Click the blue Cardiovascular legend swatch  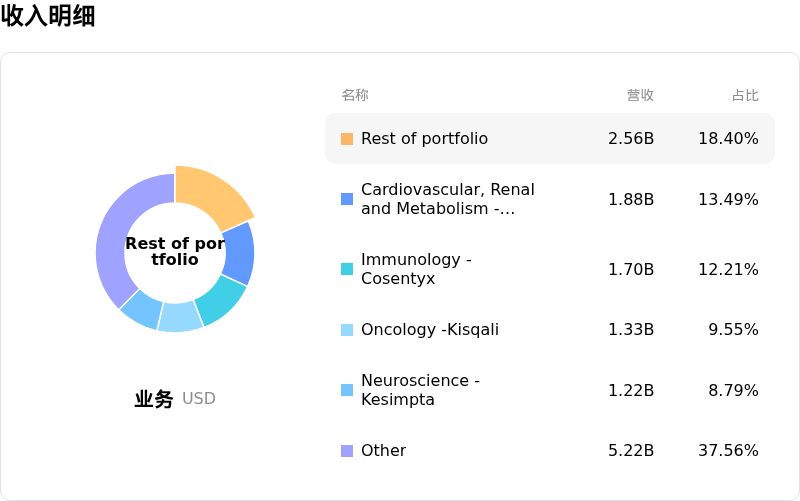347,199
